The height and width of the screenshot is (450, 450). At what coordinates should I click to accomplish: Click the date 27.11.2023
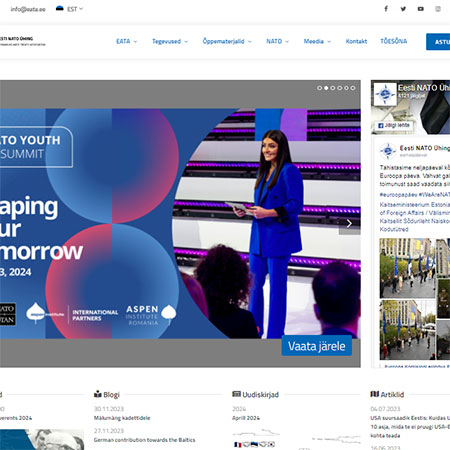(109, 431)
